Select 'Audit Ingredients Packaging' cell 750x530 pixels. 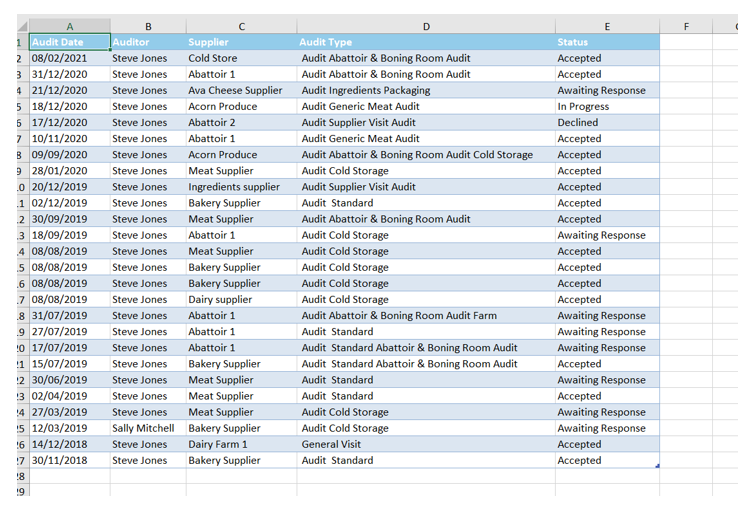[x=426, y=90]
